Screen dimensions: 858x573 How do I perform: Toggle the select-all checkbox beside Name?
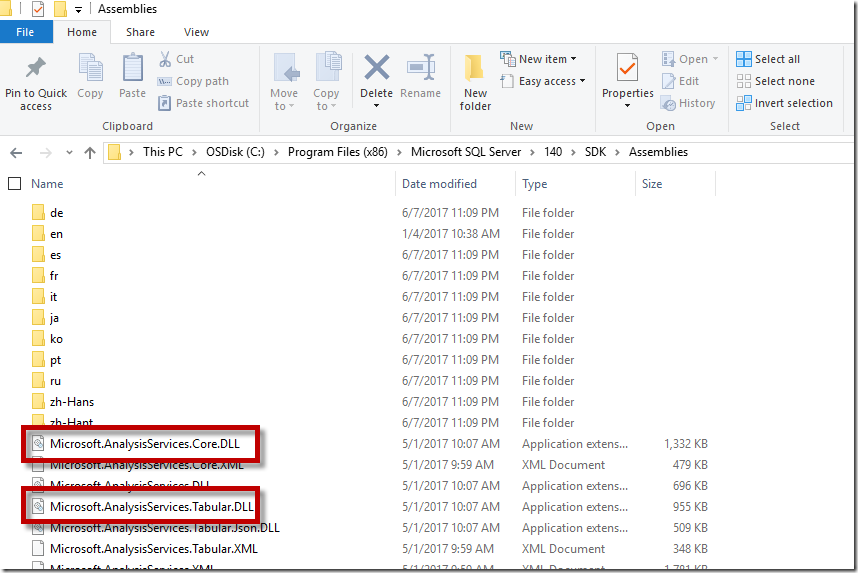[x=15, y=183]
